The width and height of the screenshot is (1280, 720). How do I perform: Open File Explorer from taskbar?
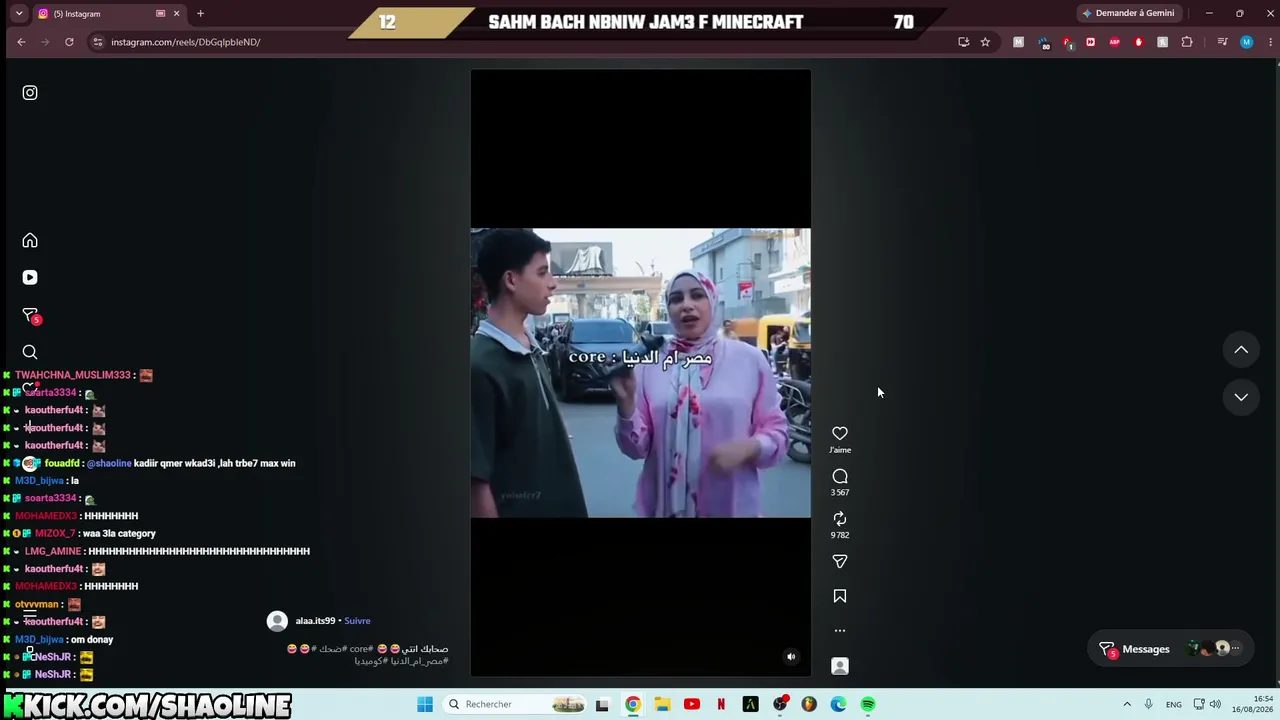(662, 704)
